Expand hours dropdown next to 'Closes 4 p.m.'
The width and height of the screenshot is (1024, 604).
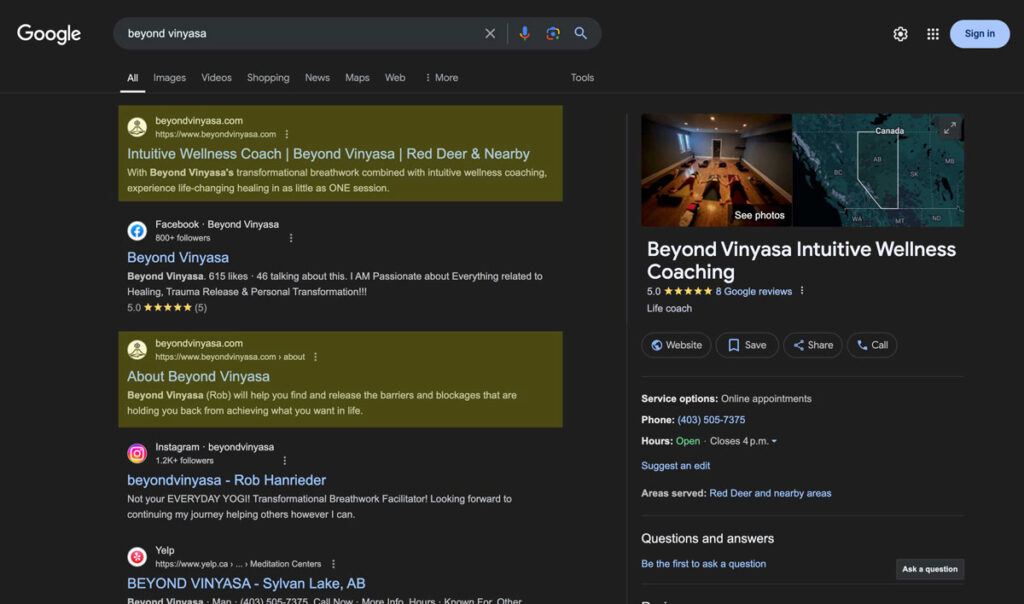[x=775, y=441]
